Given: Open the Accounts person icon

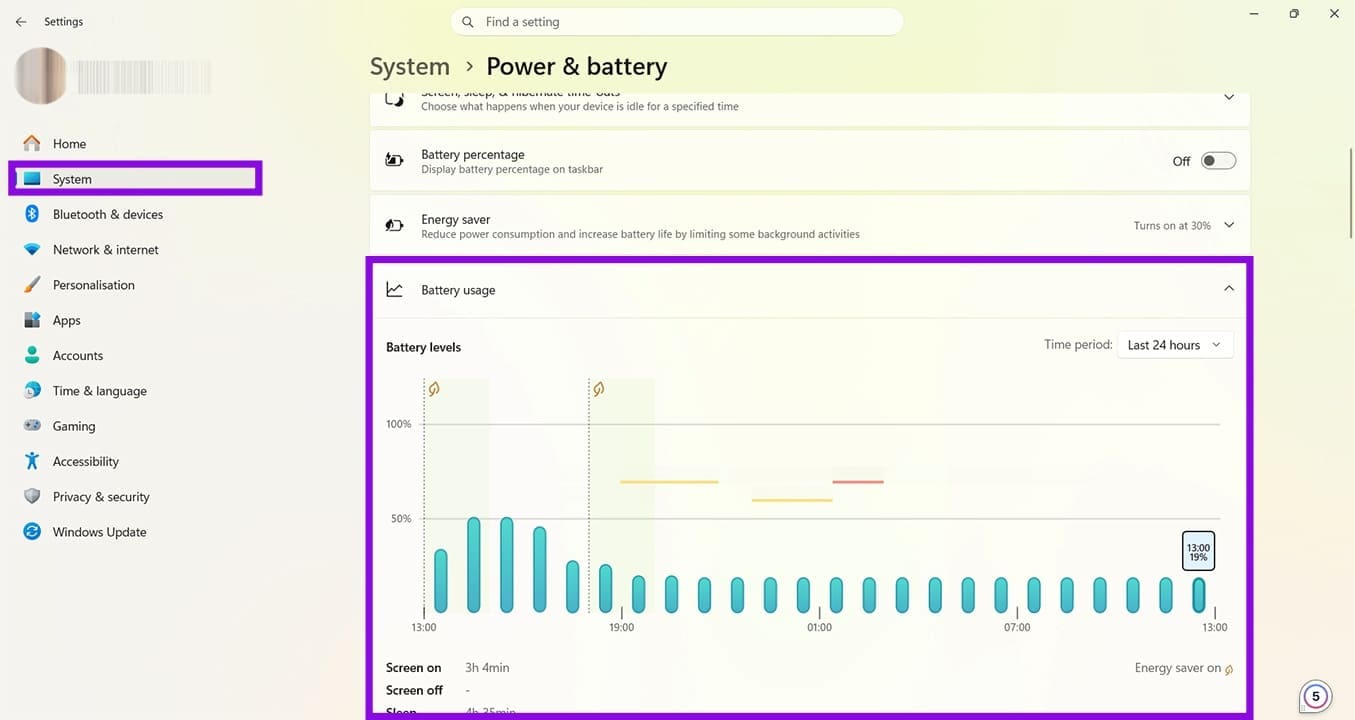Looking at the screenshot, I should [x=32, y=355].
